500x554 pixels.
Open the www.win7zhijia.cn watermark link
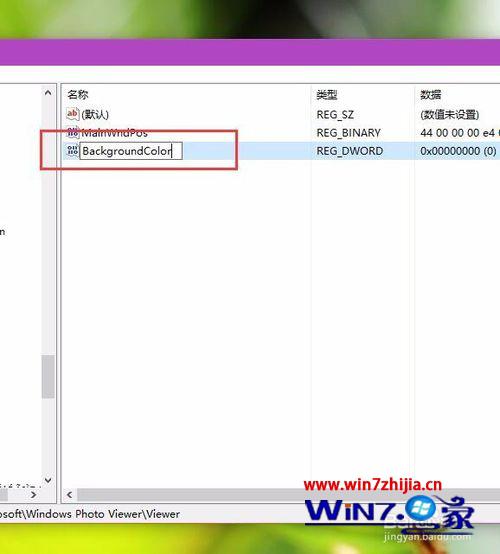(x=373, y=485)
